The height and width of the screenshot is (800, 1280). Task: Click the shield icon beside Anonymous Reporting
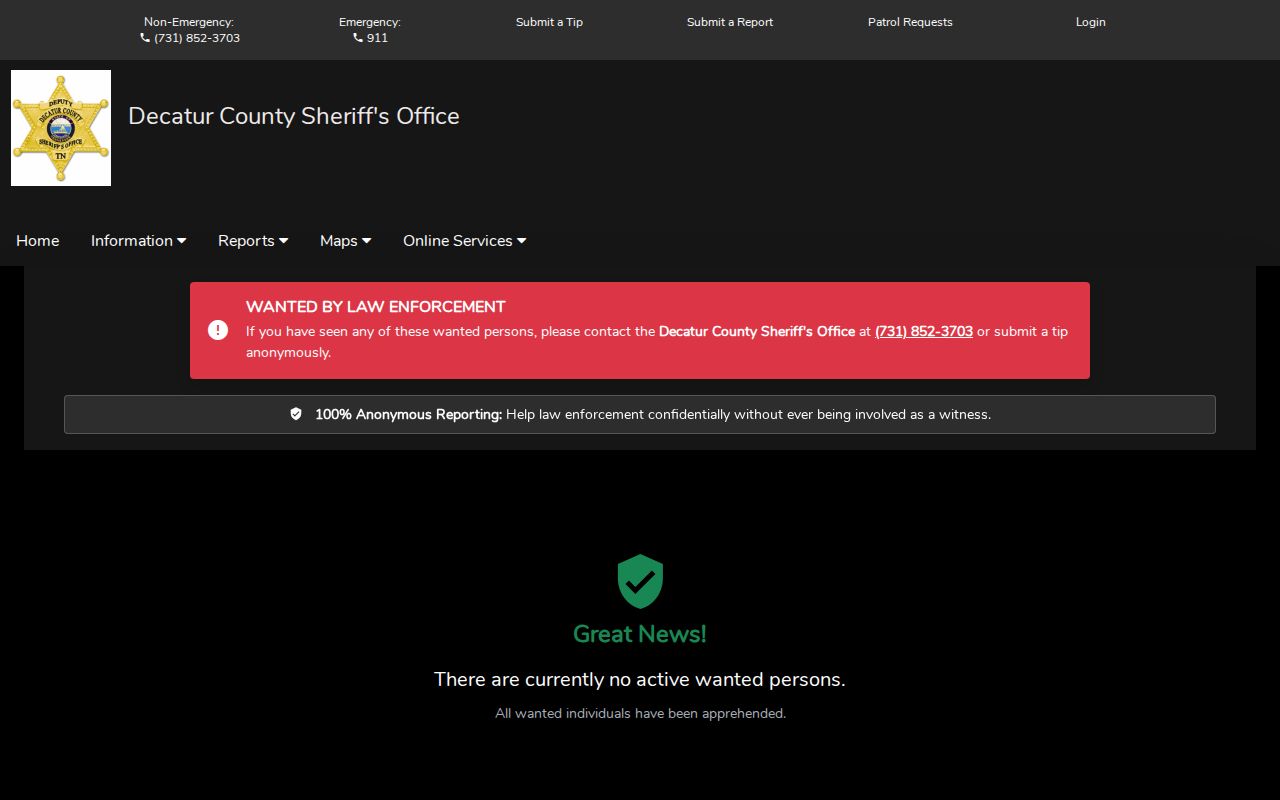[296, 414]
